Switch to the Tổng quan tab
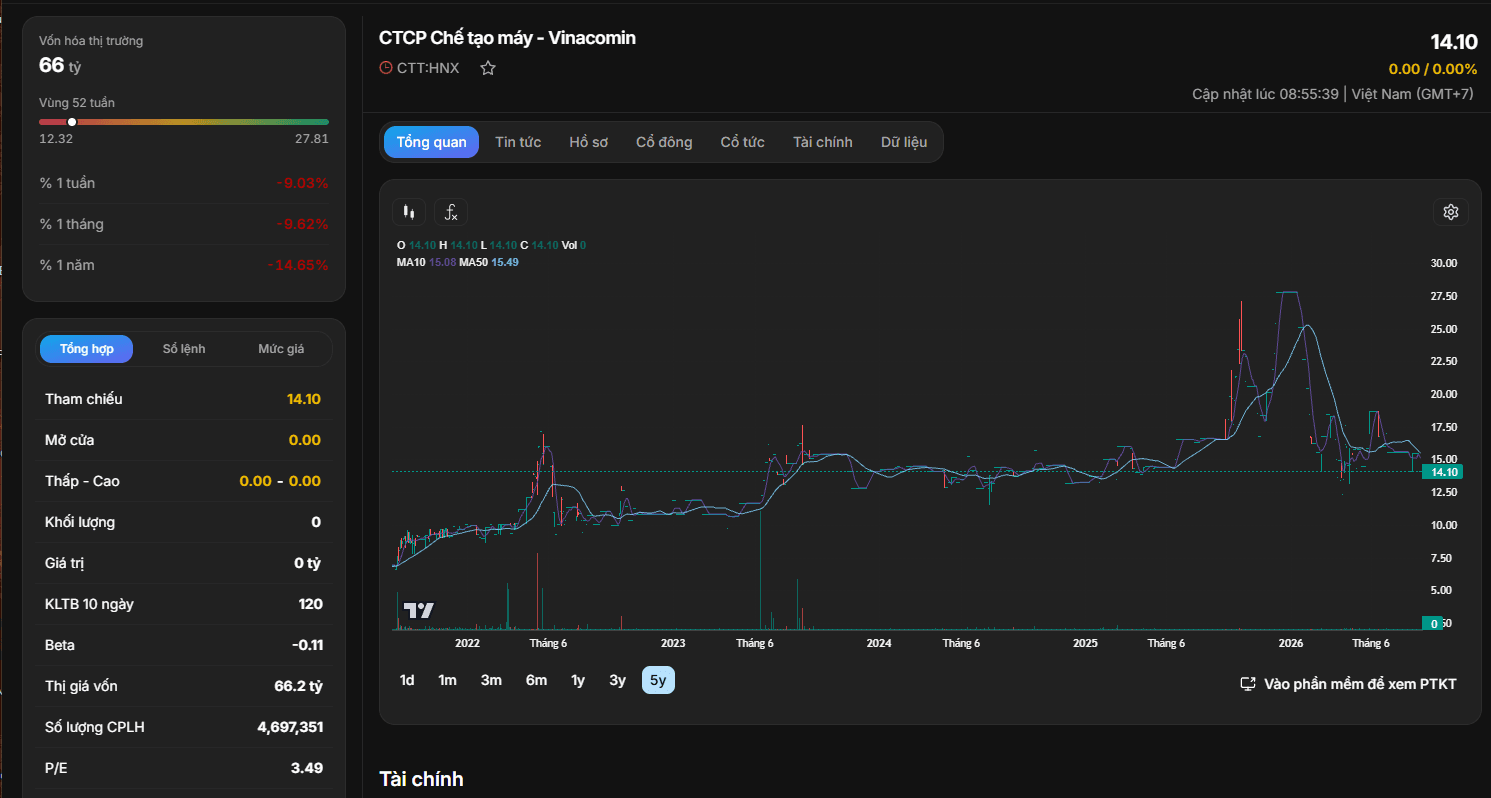 click(431, 142)
